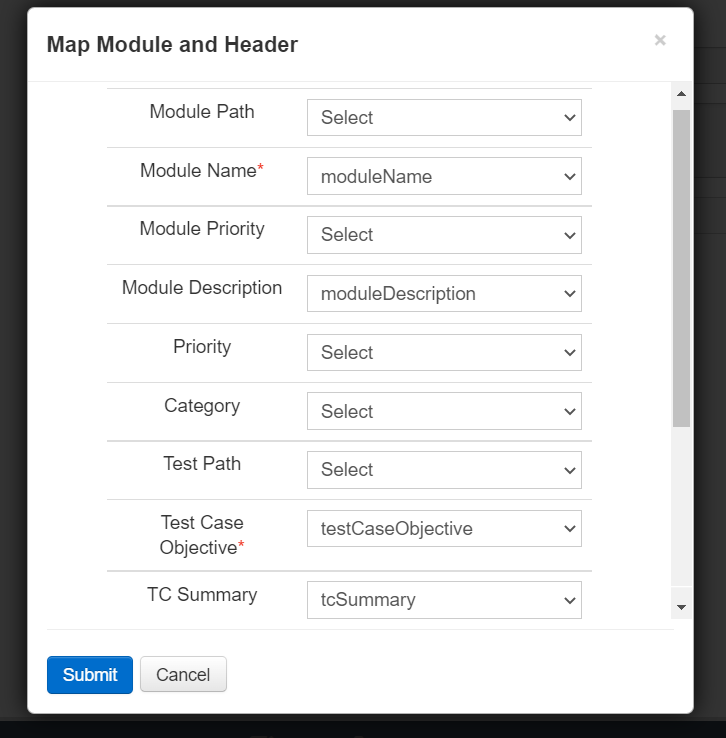
Task: Click the scrollbar track below the thumb
Action: (681, 506)
